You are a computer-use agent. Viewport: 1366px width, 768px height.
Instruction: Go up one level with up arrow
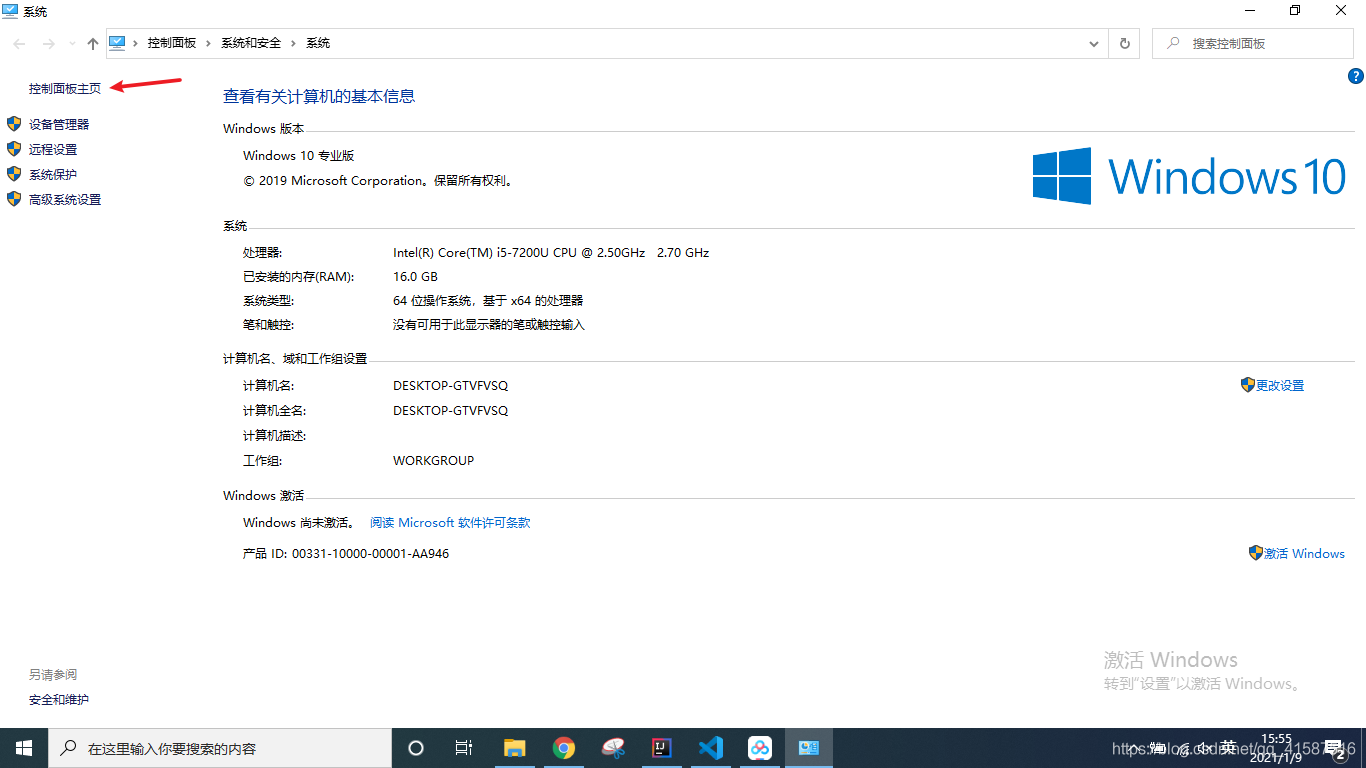[x=93, y=44]
